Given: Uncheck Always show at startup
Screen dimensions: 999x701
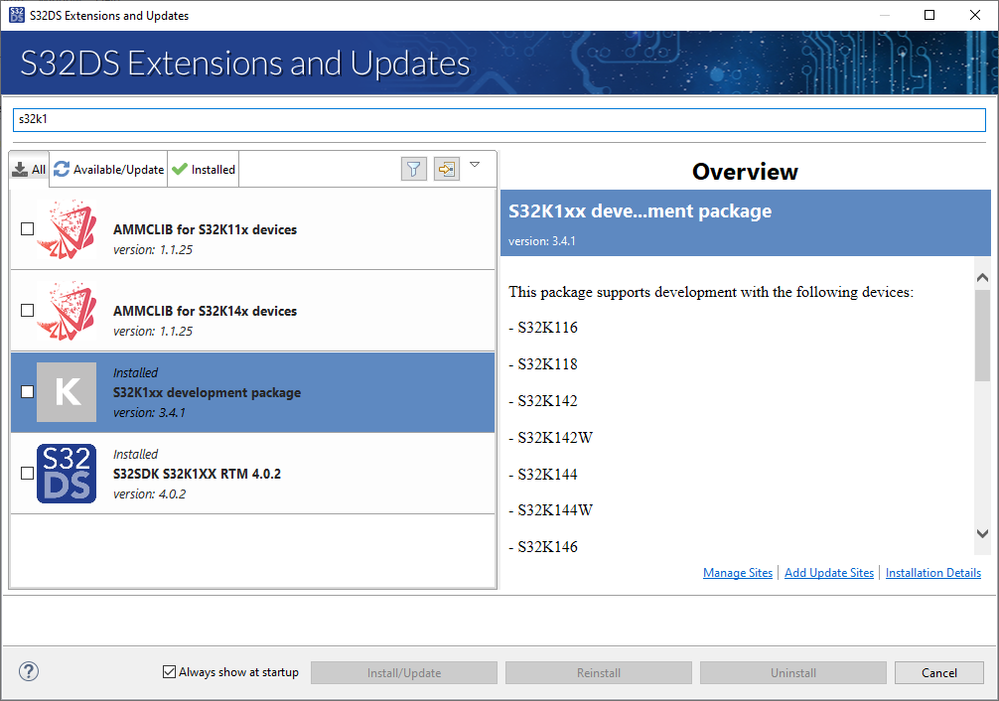Looking at the screenshot, I should [169, 672].
